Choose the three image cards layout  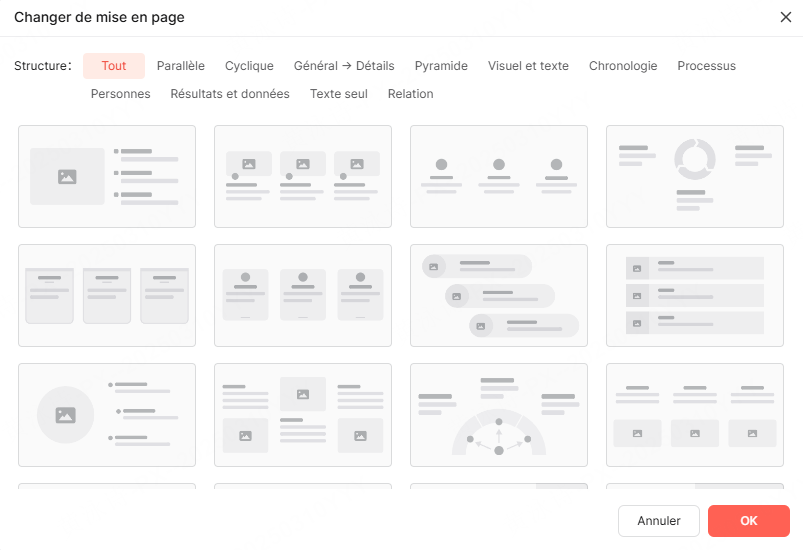pos(303,177)
